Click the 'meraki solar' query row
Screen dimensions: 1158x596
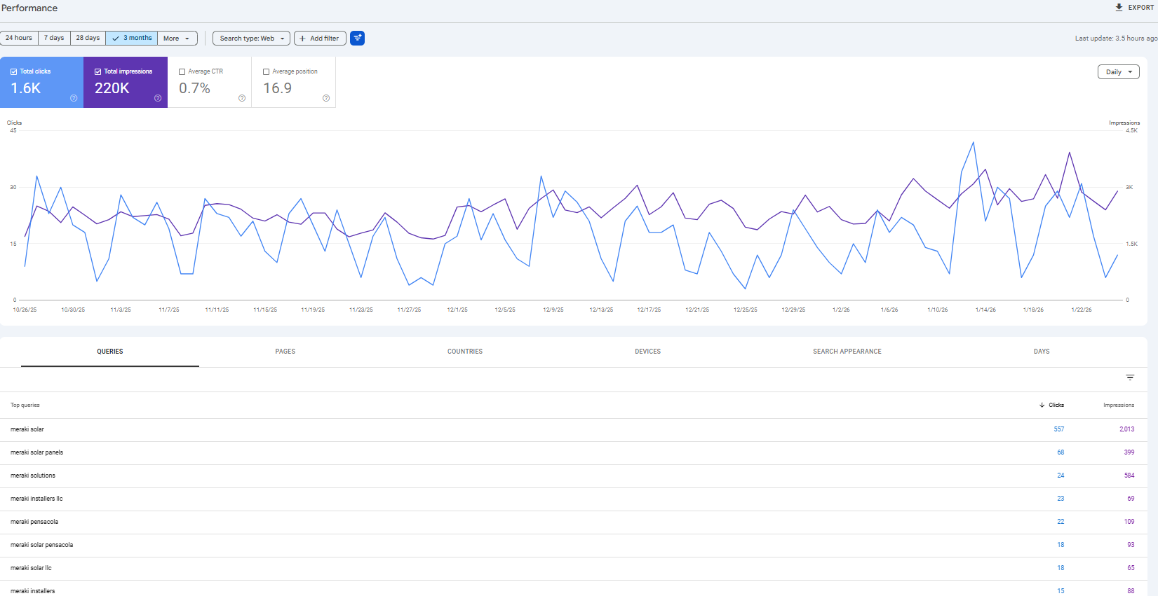point(573,429)
